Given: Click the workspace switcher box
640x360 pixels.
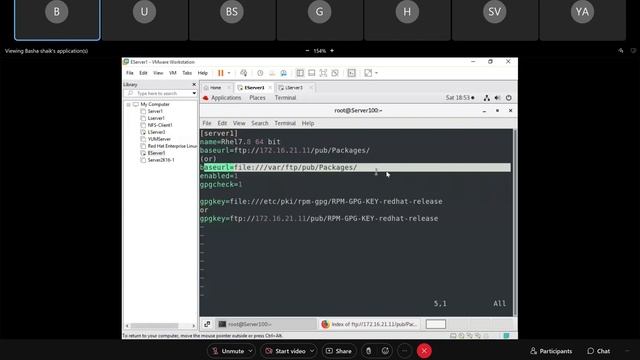Looking at the screenshot, I should [x=436, y=324].
